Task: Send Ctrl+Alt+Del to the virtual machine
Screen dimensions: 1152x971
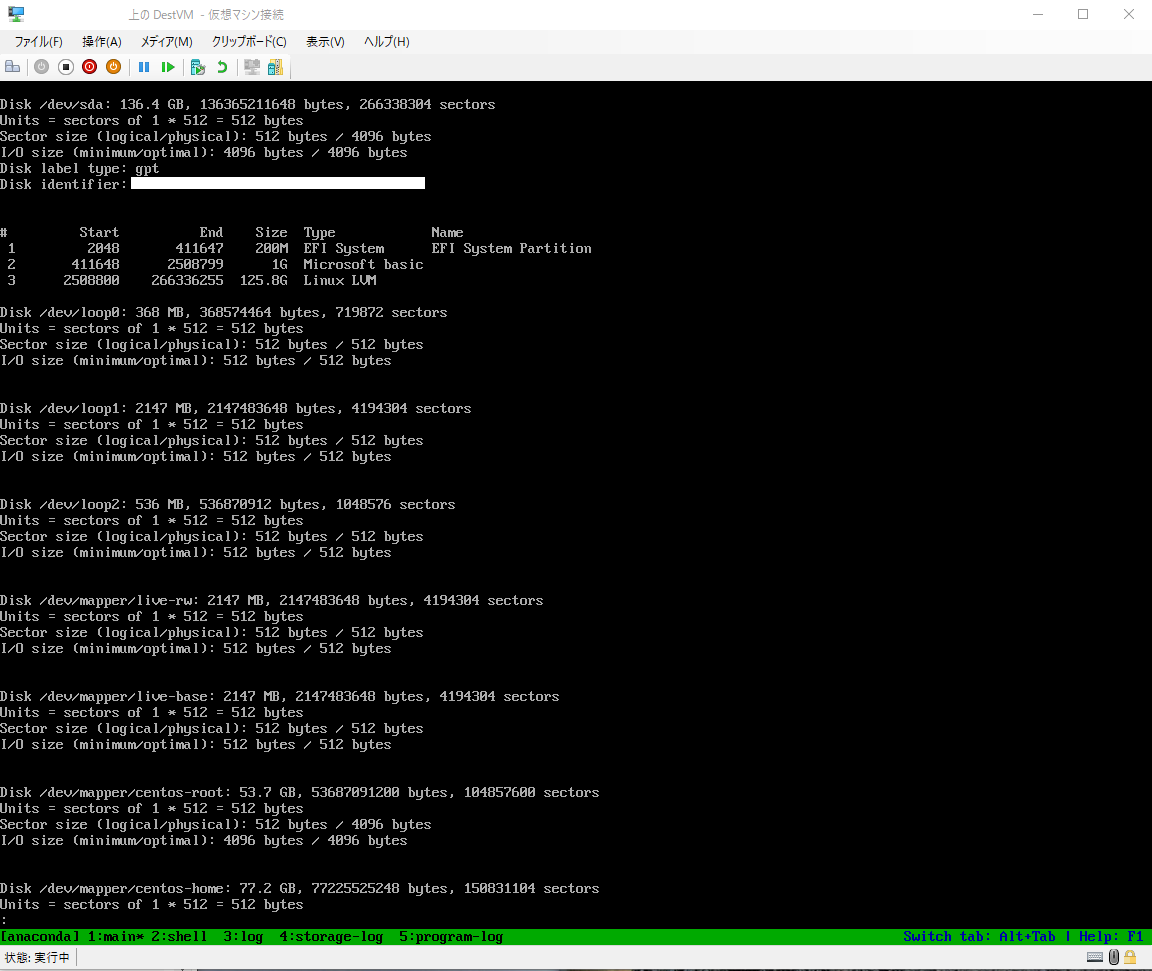Action: coord(11,66)
